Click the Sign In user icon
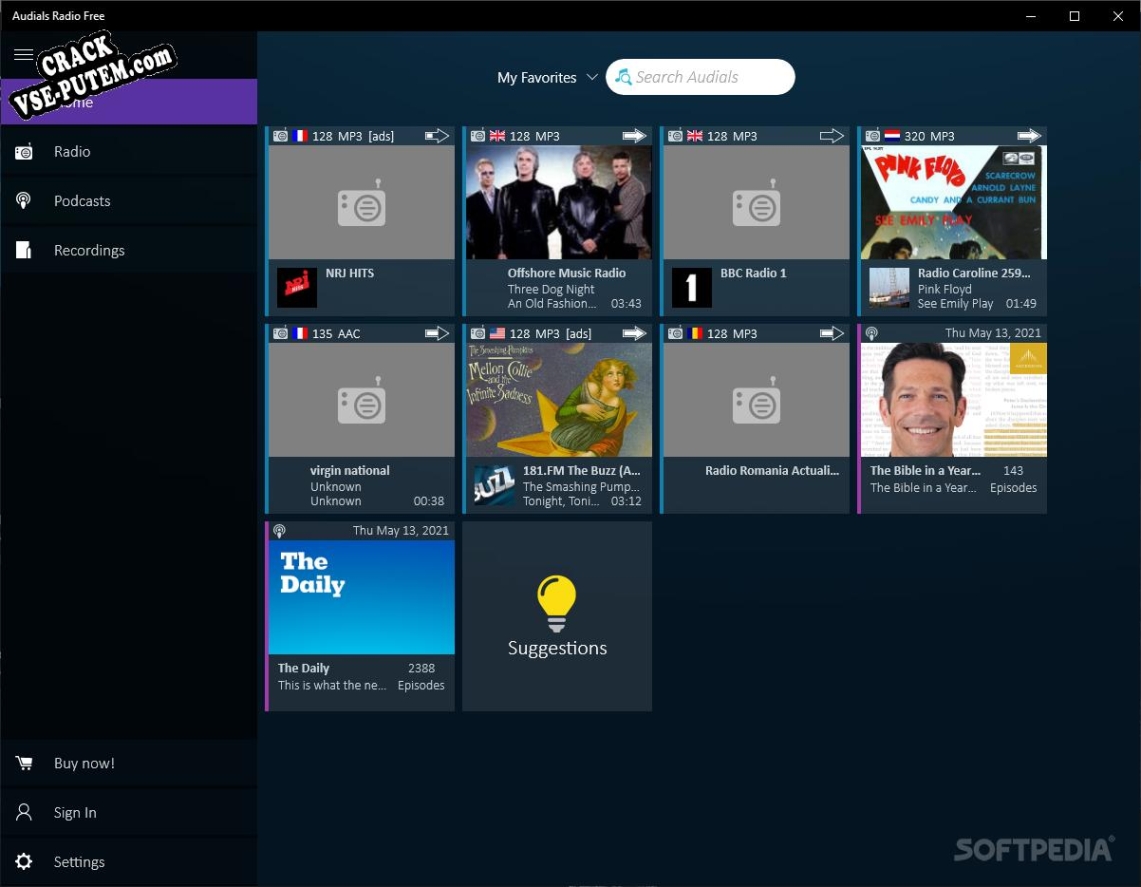The width and height of the screenshot is (1141, 887). 23,812
